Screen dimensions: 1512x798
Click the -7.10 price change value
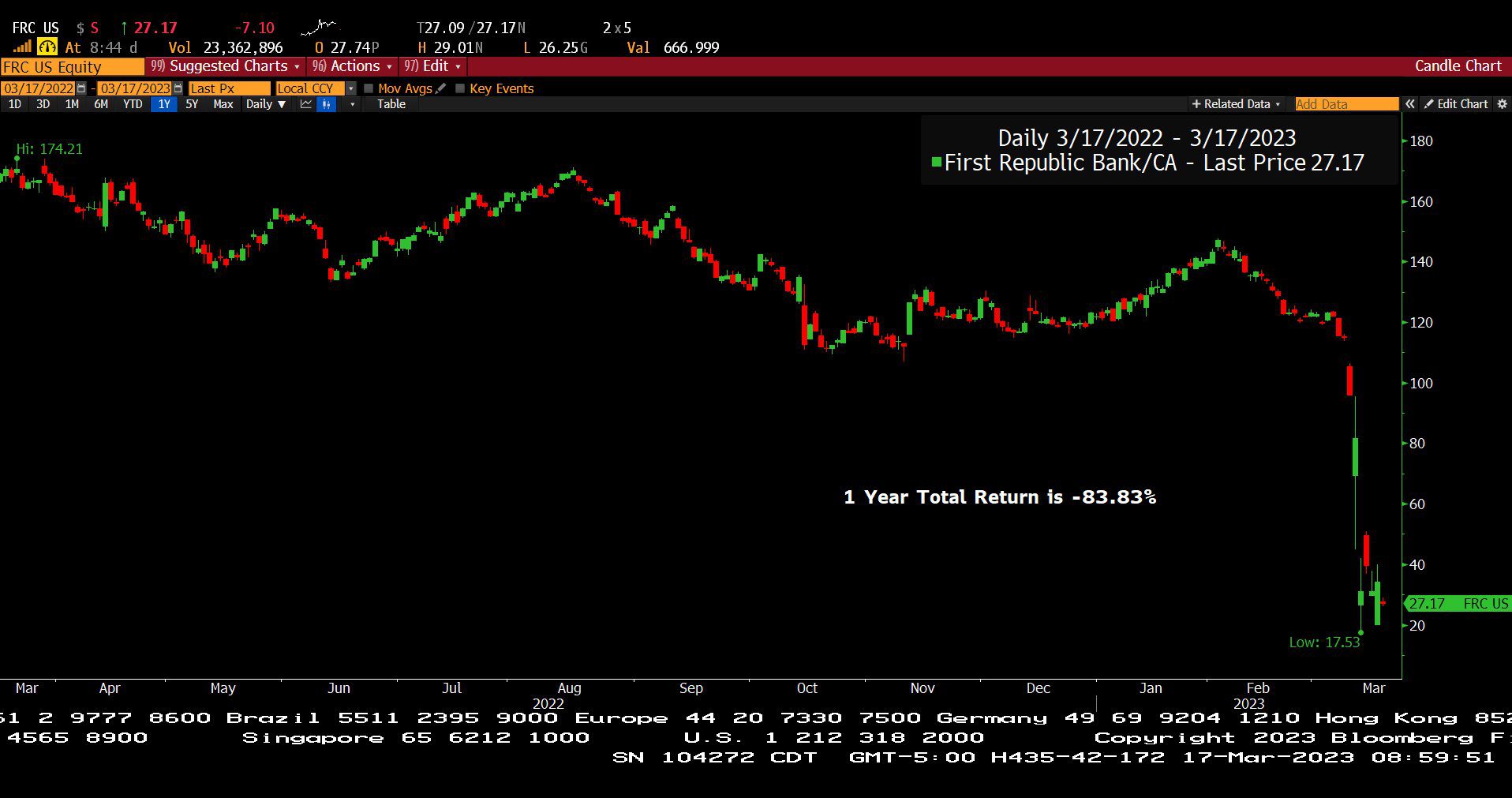point(254,28)
